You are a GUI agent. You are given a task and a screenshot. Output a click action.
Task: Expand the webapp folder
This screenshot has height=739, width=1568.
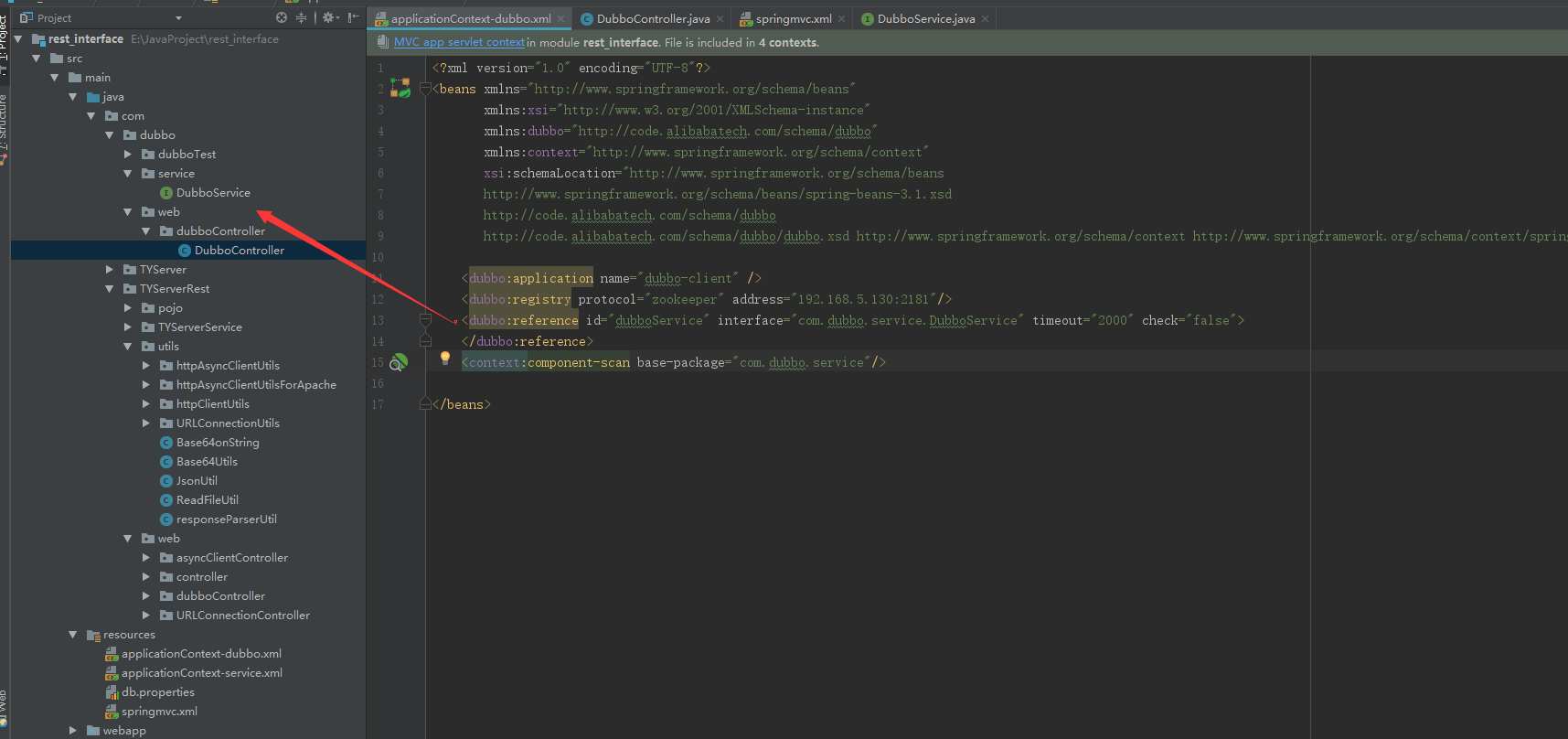point(72,731)
